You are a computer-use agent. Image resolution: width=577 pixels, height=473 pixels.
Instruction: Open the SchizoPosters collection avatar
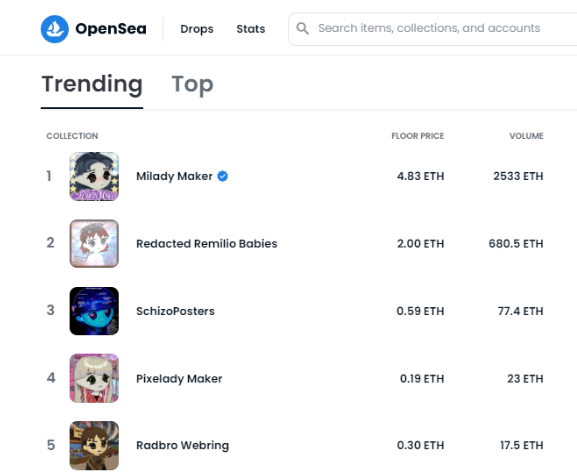[x=94, y=311]
